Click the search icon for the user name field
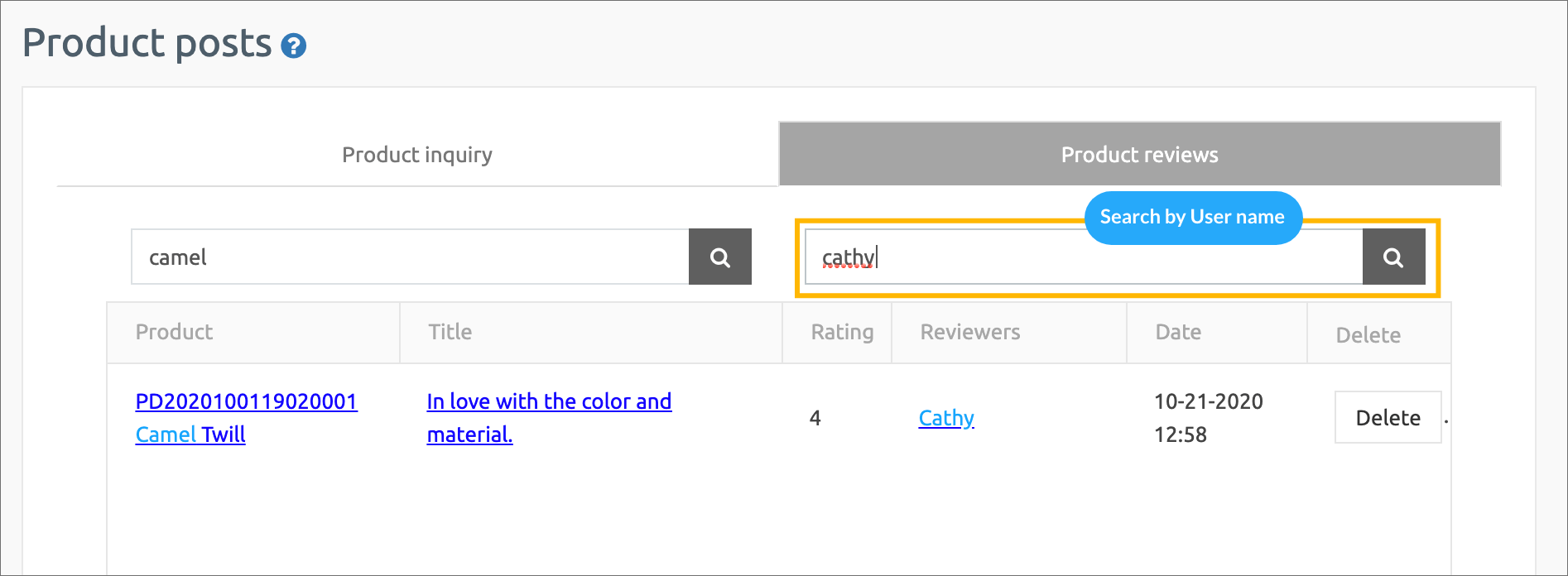The width and height of the screenshot is (1568, 576). point(1393,257)
